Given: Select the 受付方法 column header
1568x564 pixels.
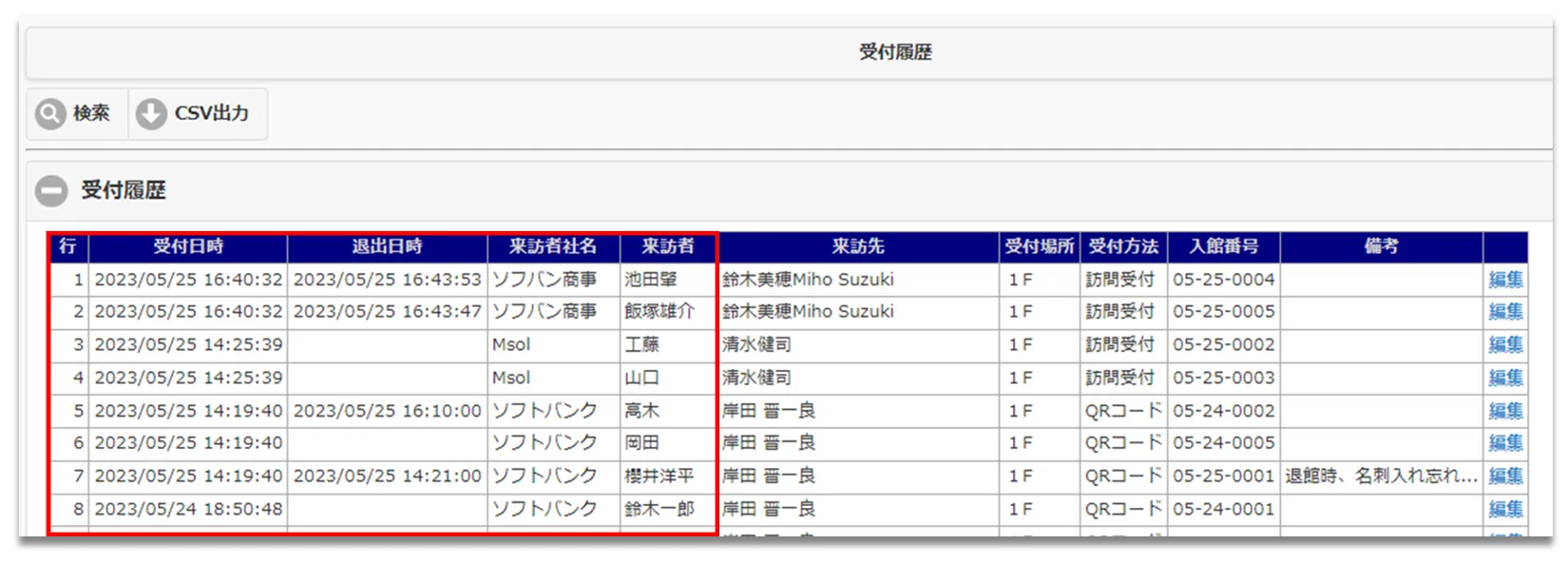Looking at the screenshot, I should click(1123, 247).
